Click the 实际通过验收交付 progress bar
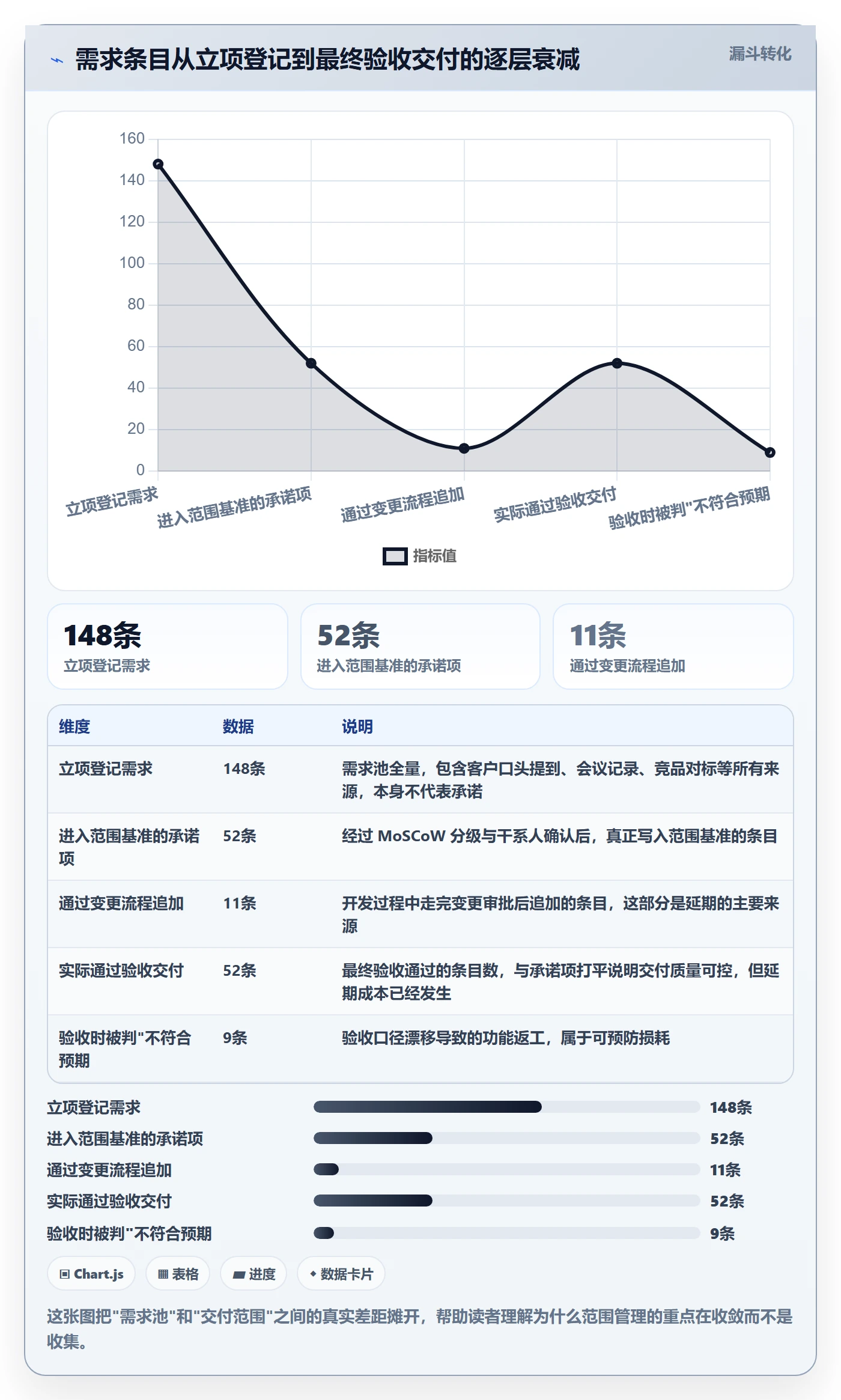The height and width of the screenshot is (1400, 841). (506, 1201)
